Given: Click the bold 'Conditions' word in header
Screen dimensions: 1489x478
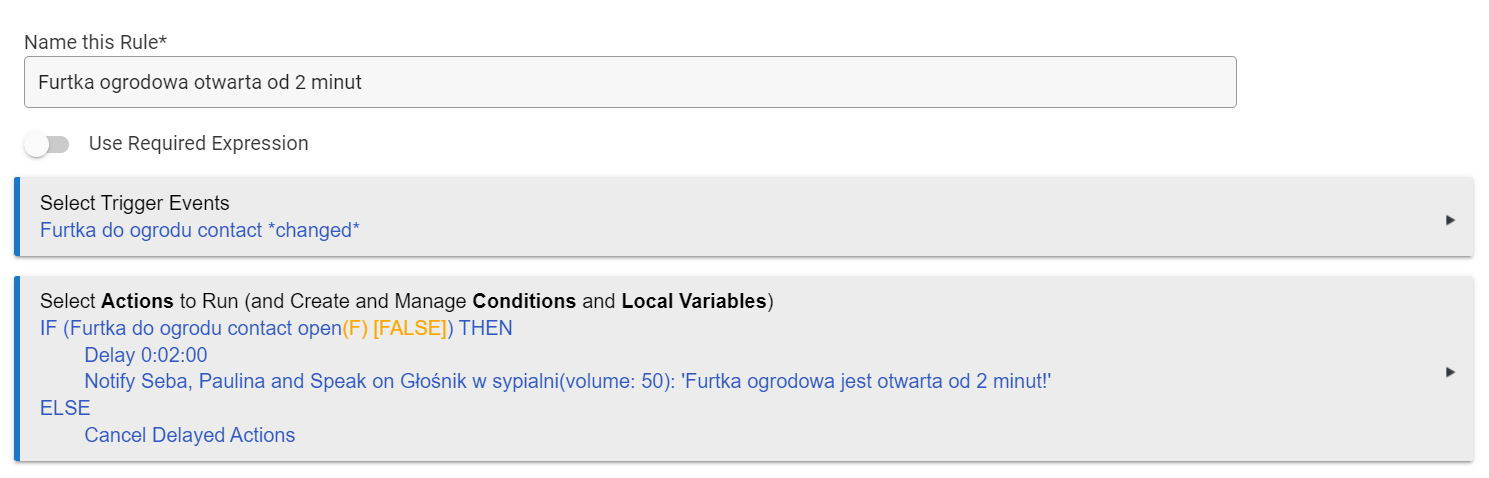Looking at the screenshot, I should point(524,301).
